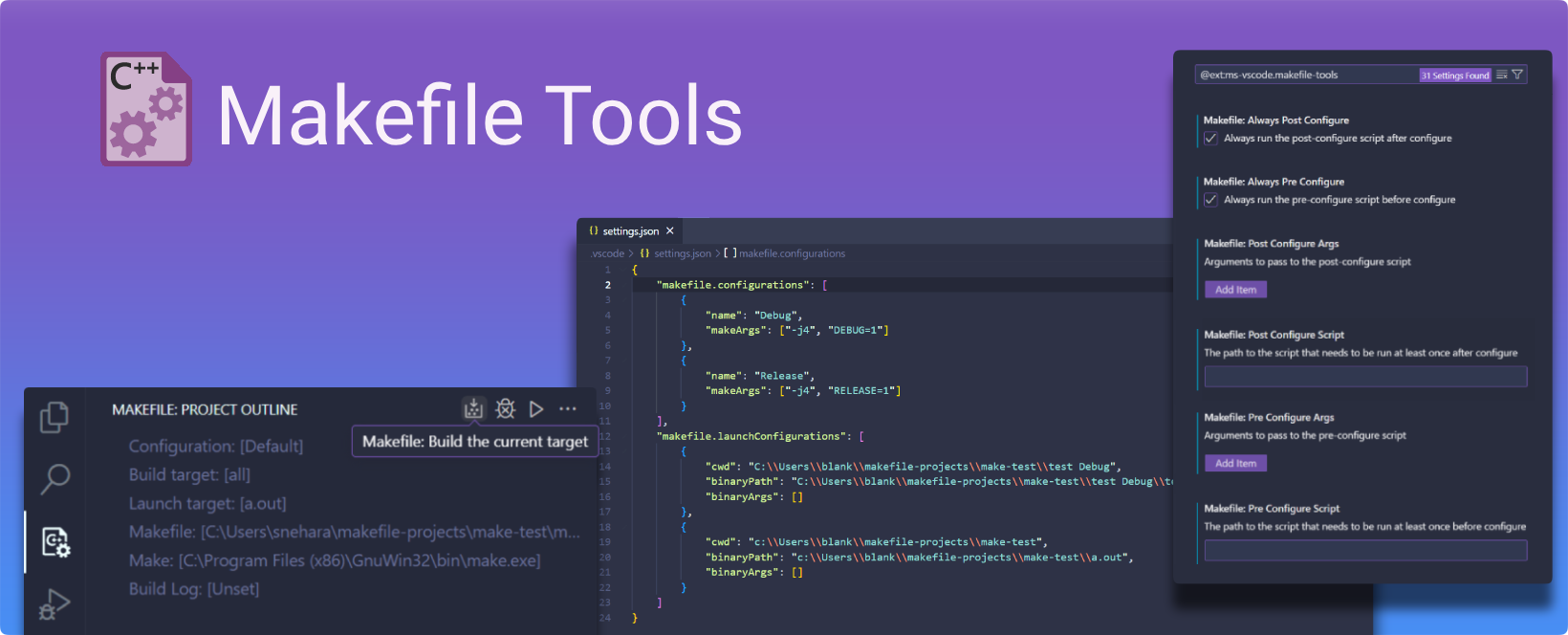Select Configuration: [Default] outline row
1568x635 pixels.
tap(216, 447)
